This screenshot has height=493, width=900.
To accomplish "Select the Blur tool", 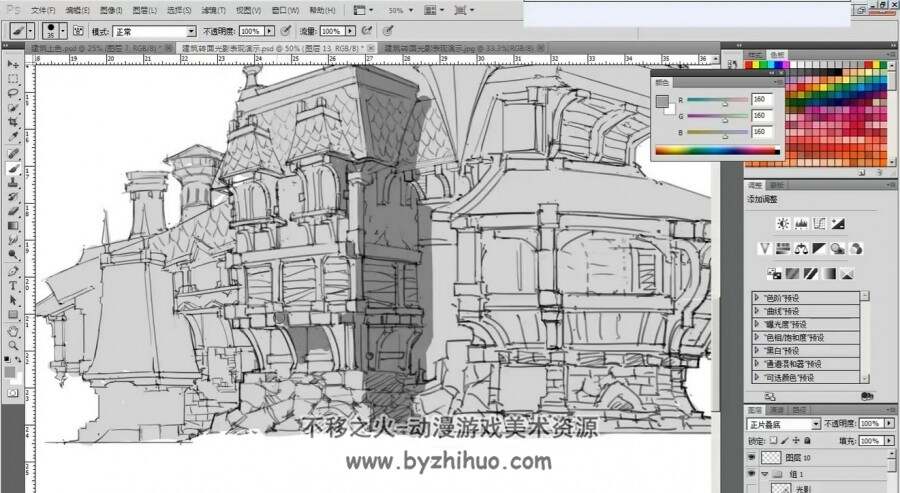I will pos(13,240).
